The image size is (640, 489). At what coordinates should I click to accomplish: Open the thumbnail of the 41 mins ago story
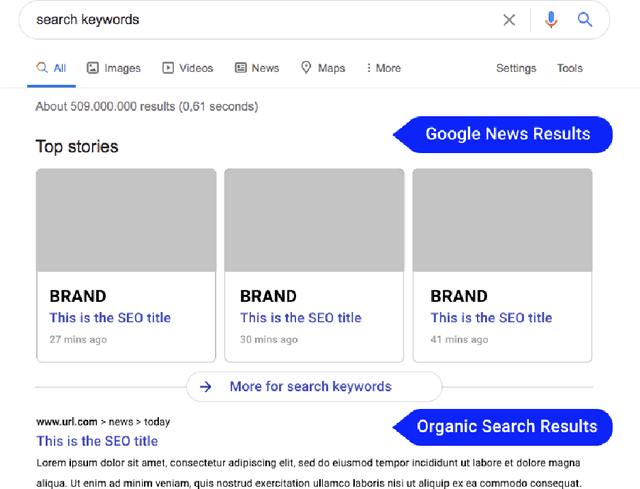click(502, 220)
